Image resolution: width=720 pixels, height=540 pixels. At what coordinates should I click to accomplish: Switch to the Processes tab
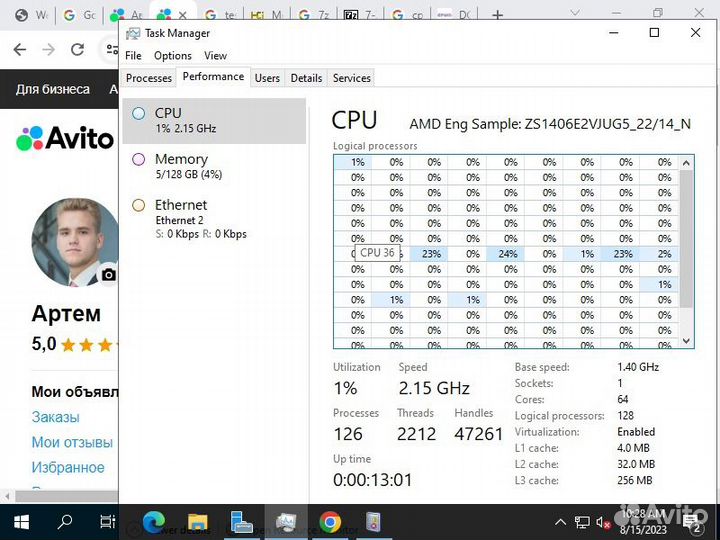point(149,78)
